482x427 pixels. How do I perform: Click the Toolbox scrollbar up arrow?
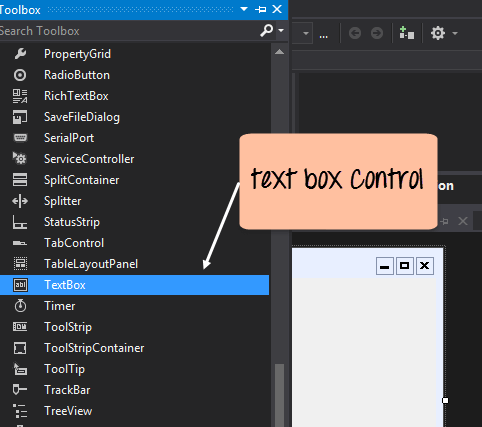click(x=279, y=52)
